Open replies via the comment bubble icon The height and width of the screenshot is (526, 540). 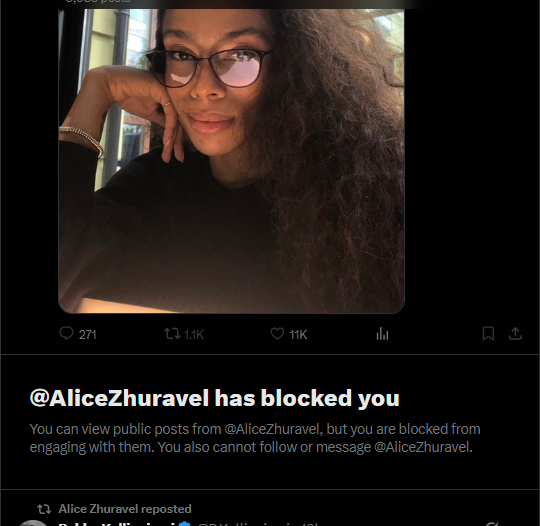[66, 333]
